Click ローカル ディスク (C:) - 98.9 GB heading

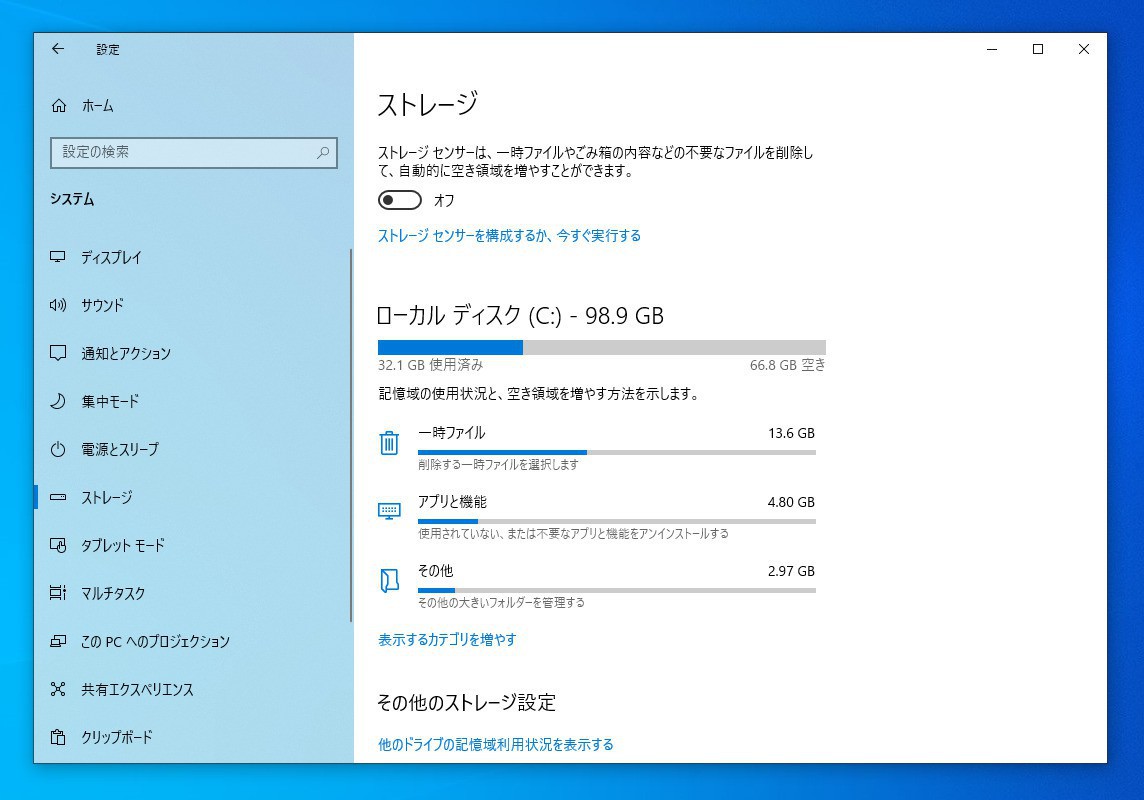pyautogui.click(x=520, y=315)
